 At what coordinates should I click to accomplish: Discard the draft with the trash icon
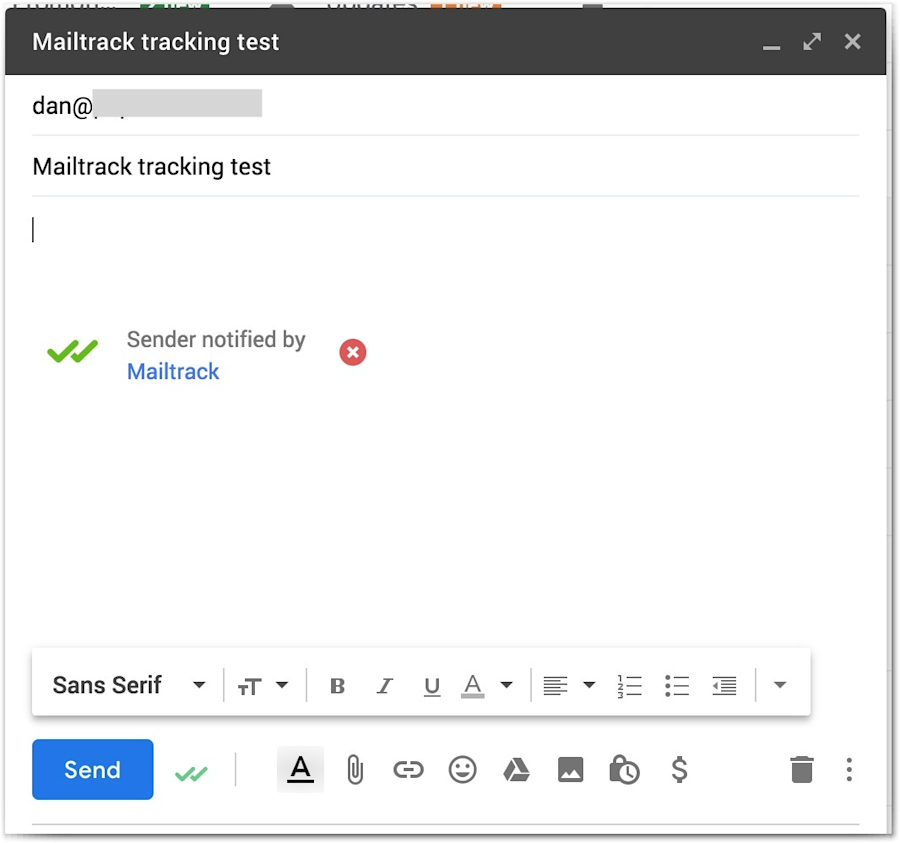(800, 770)
